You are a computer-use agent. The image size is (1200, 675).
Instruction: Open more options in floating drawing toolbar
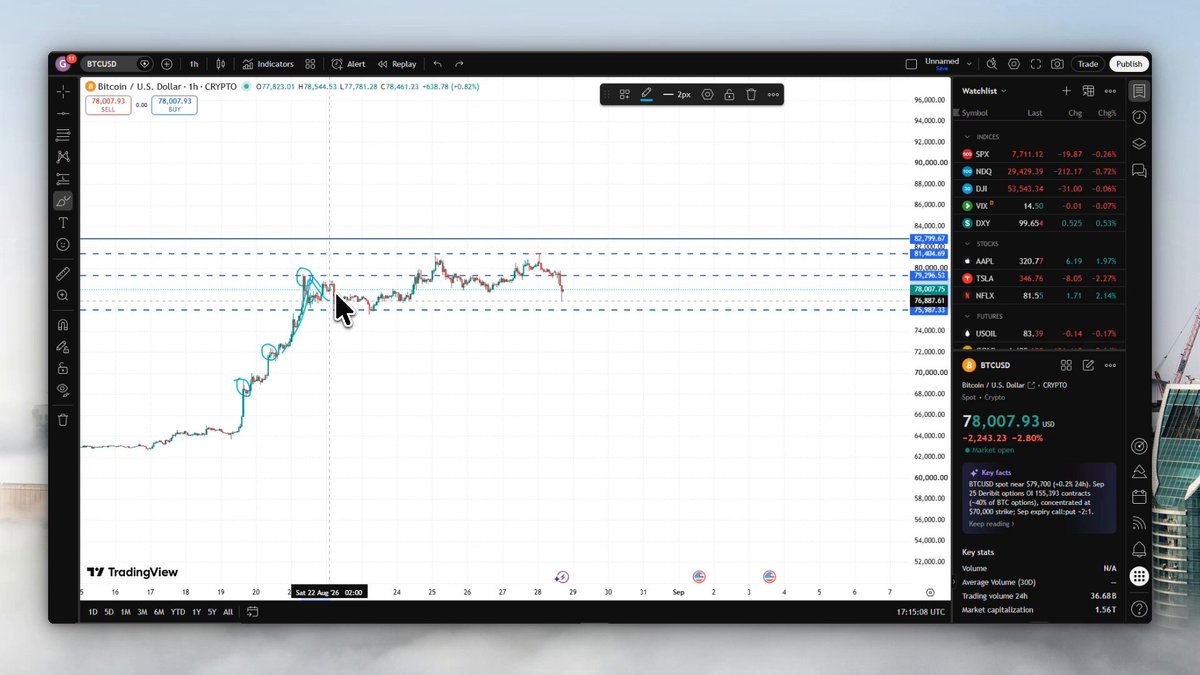[773, 94]
